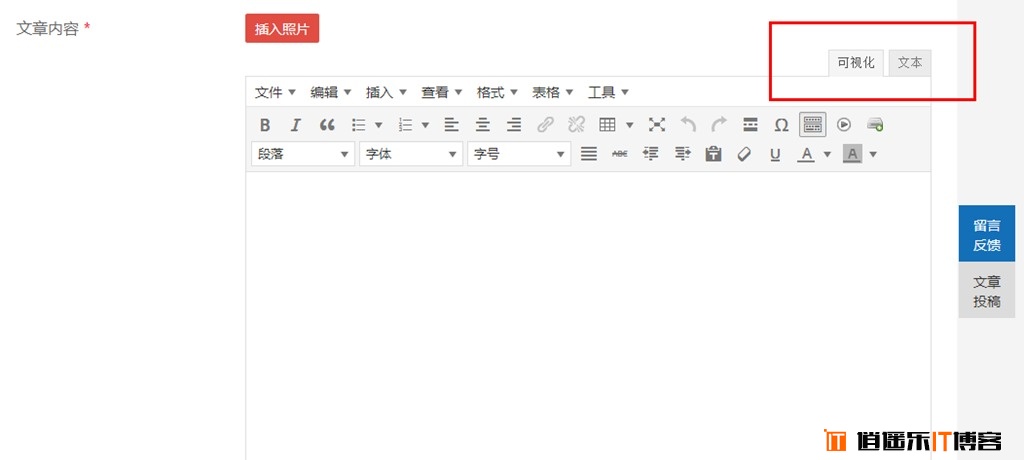Open the 文件 menu

click(275, 92)
